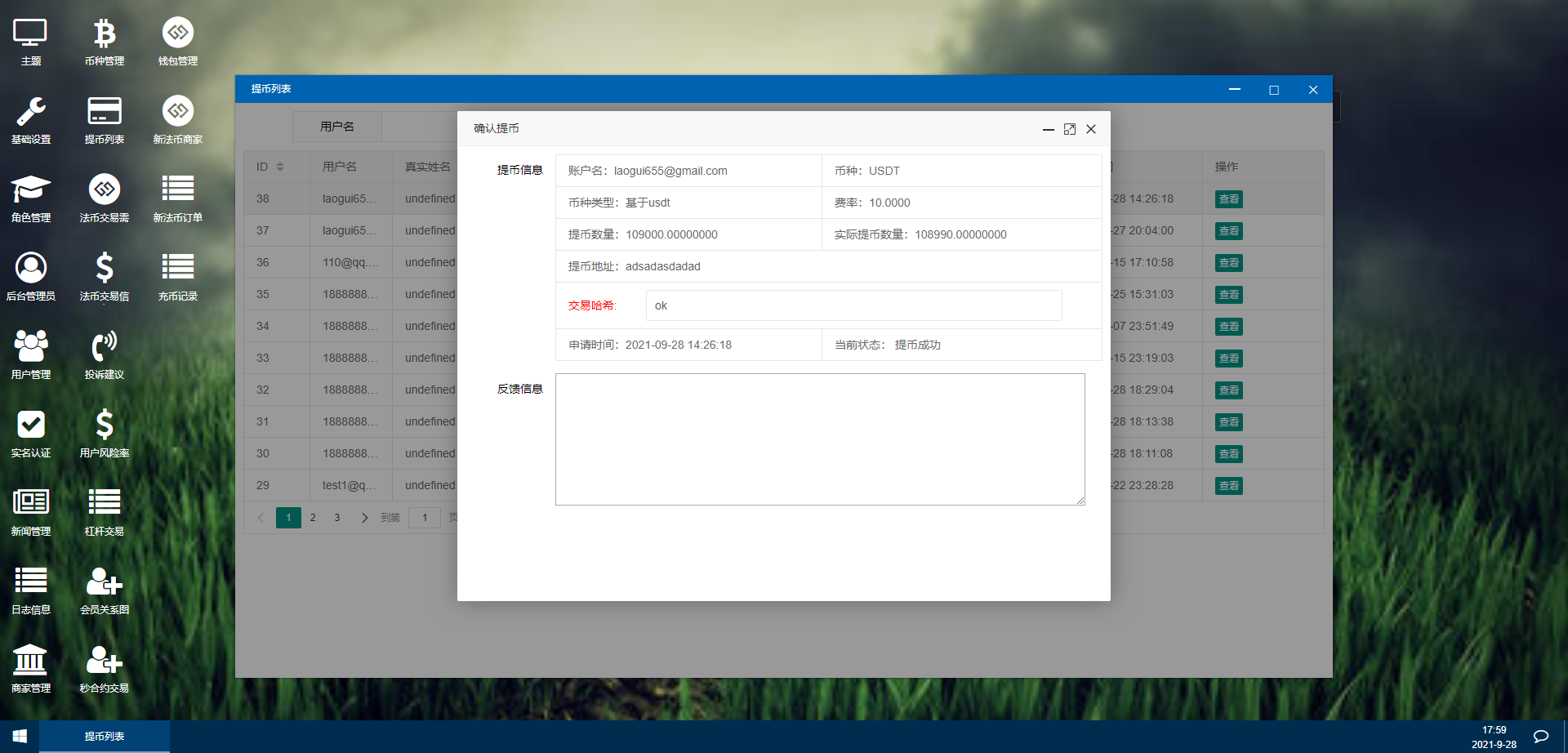Open the 充币记录 list icon
This screenshot has width=1568, height=753.
[178, 276]
